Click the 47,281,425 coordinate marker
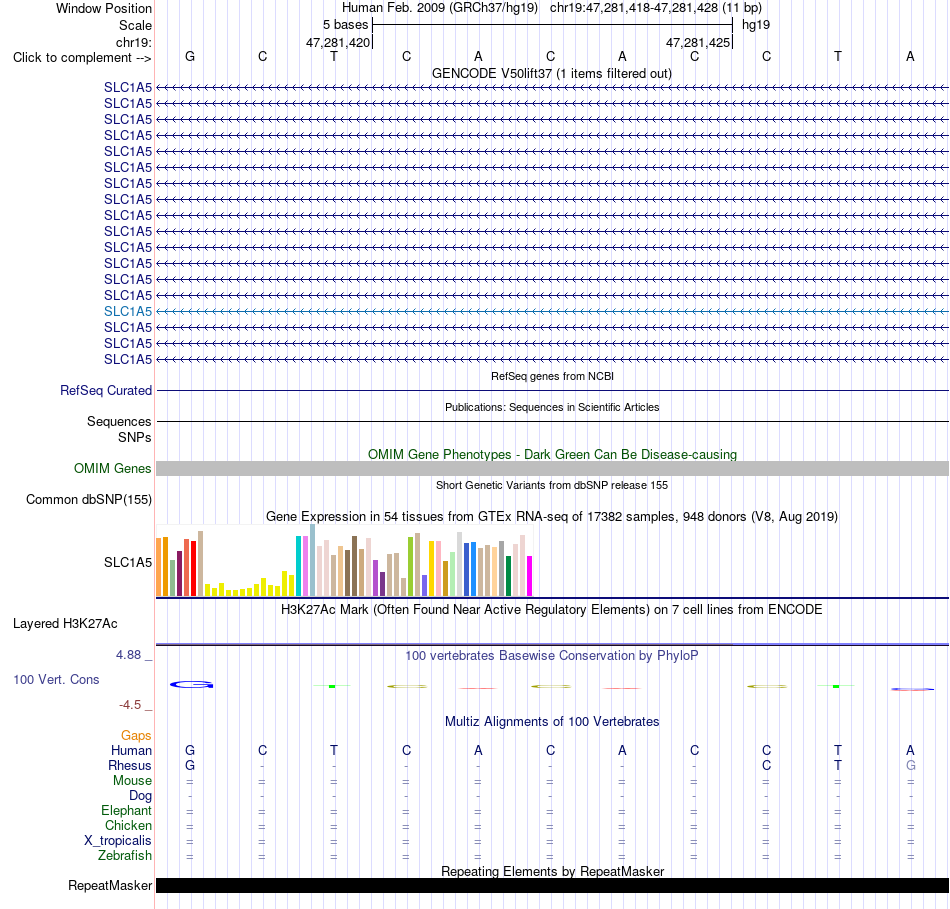The height and width of the screenshot is (909, 950). click(697, 42)
